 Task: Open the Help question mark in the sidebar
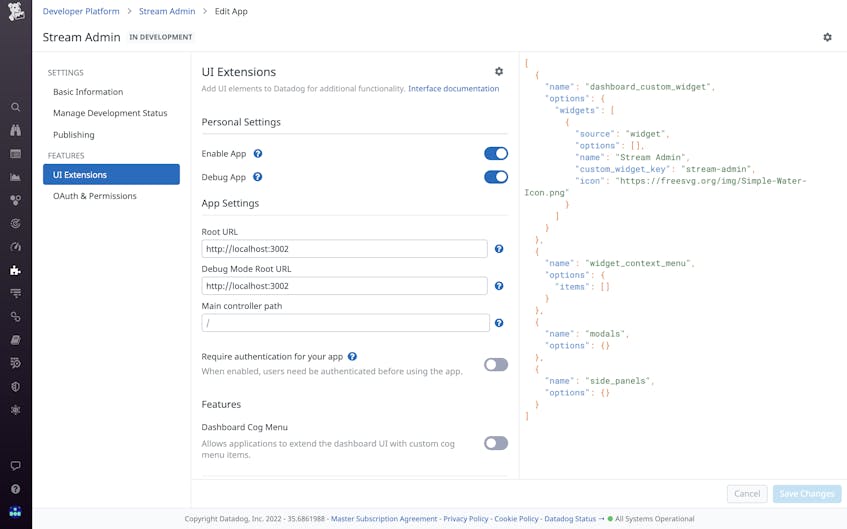pyautogui.click(x=16, y=489)
